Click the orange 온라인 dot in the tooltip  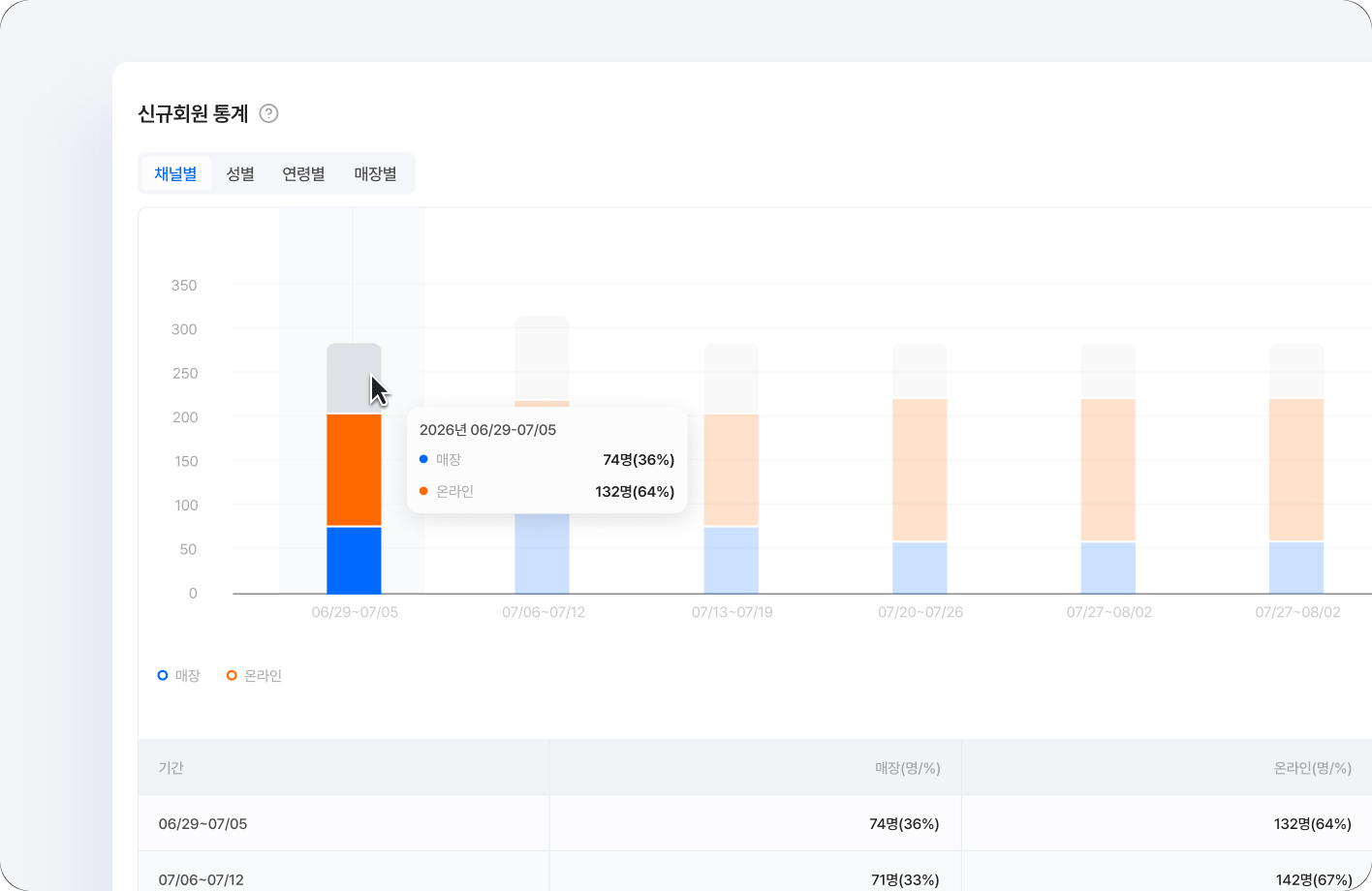click(423, 491)
